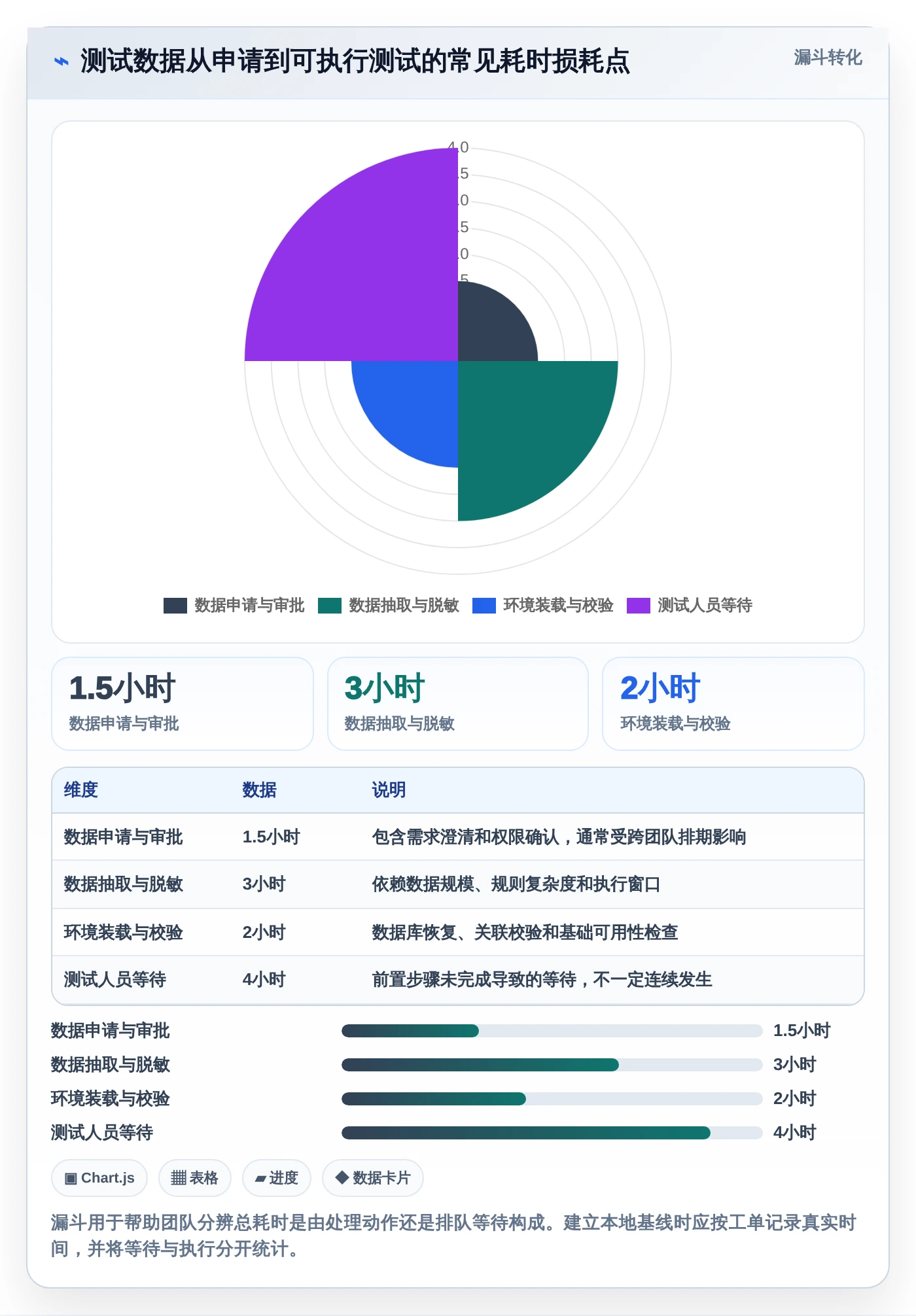Click the 测试人员等待 progress bar

(x=552, y=1133)
